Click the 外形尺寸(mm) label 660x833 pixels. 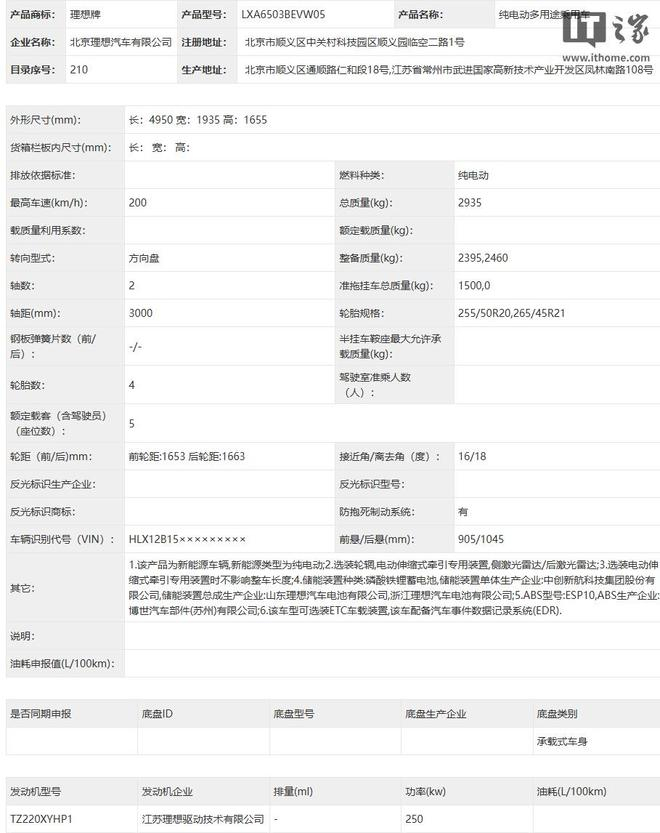pos(46,120)
